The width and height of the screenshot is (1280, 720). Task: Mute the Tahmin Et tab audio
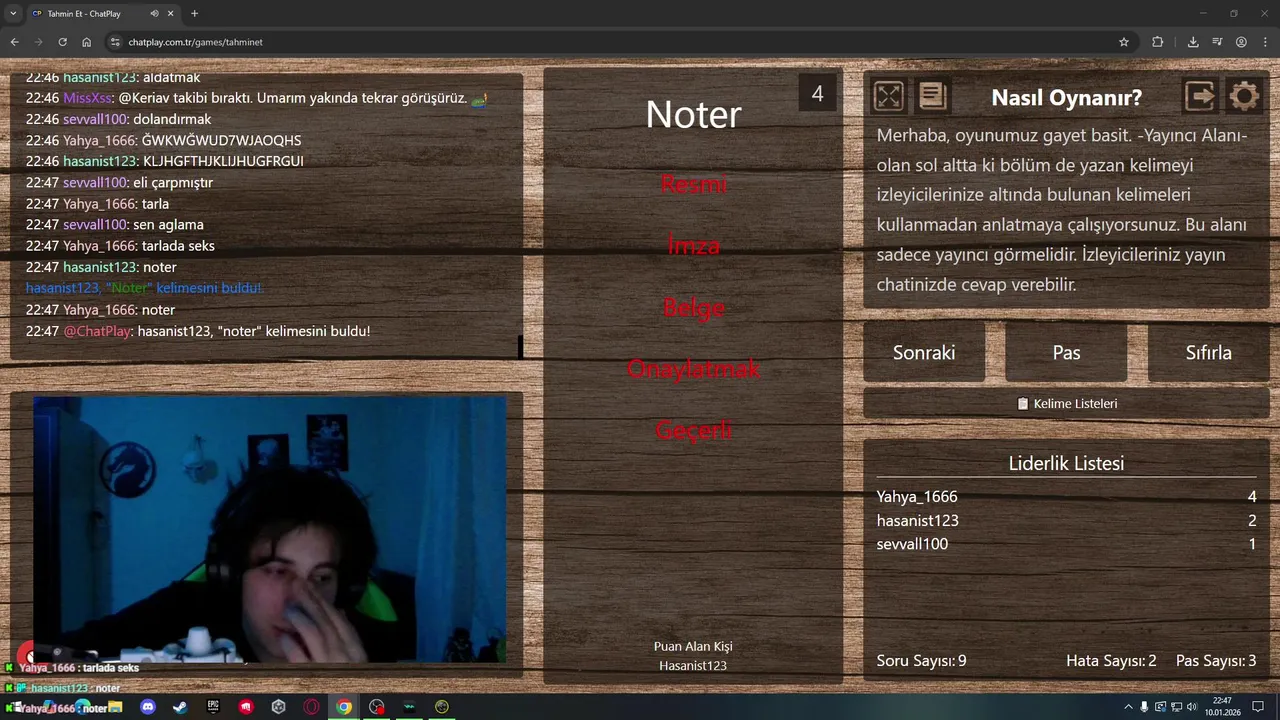point(154,14)
